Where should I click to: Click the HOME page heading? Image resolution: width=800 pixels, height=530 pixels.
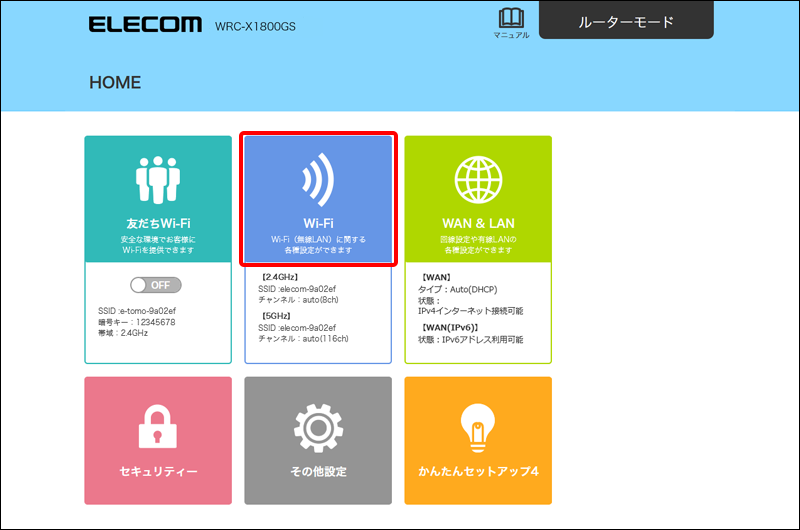tap(115, 83)
